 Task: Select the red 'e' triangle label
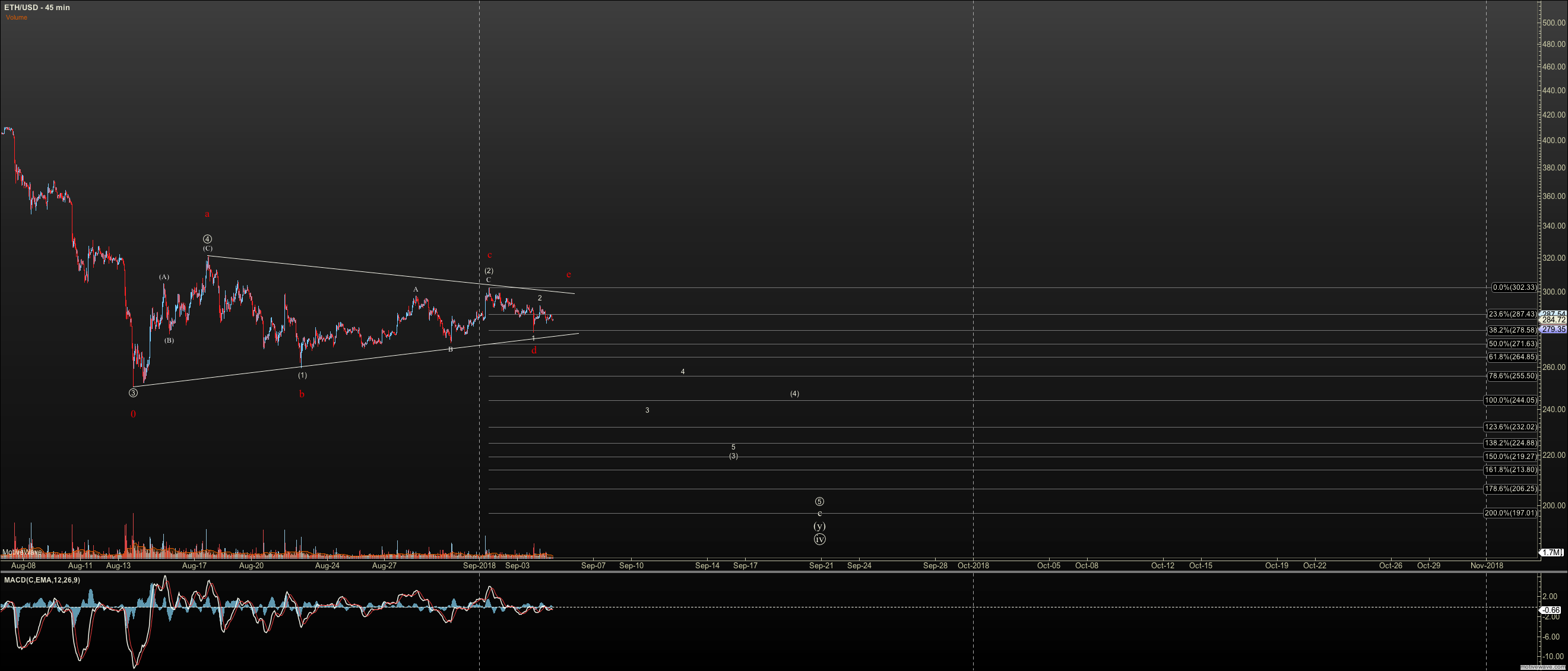pos(569,274)
